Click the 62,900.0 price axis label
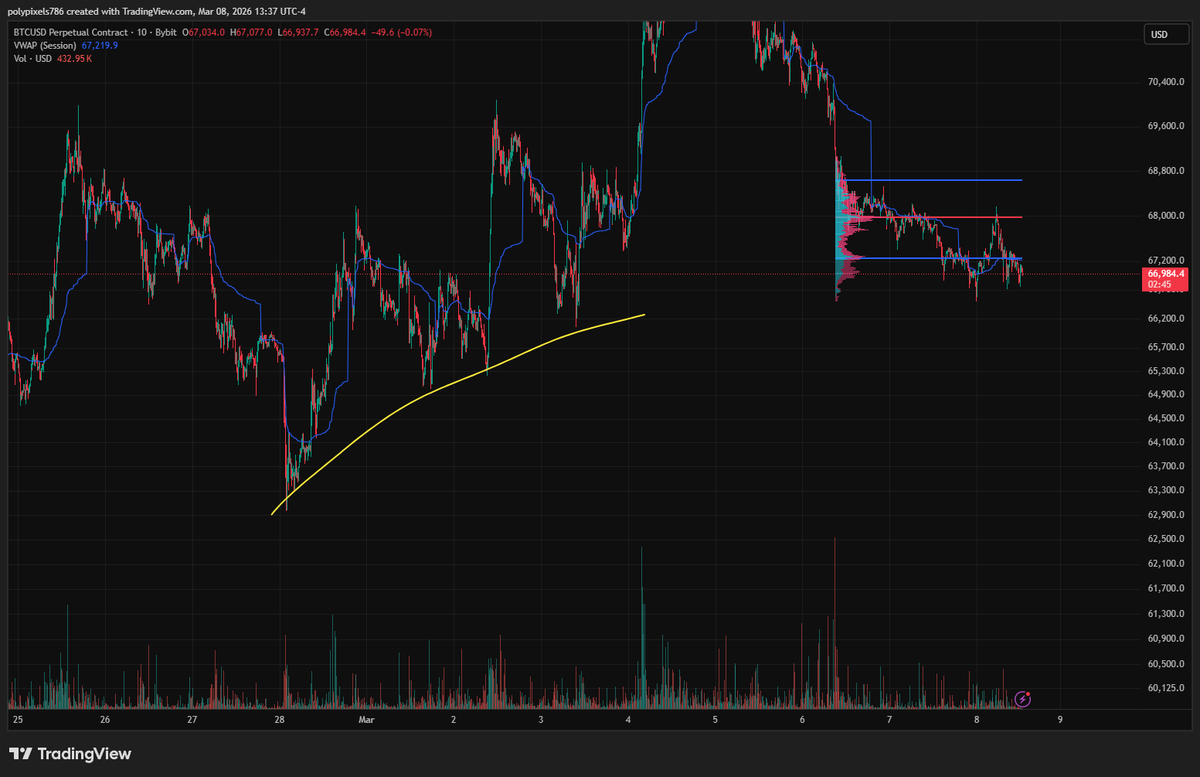This screenshot has width=1200, height=777. 1166,515
